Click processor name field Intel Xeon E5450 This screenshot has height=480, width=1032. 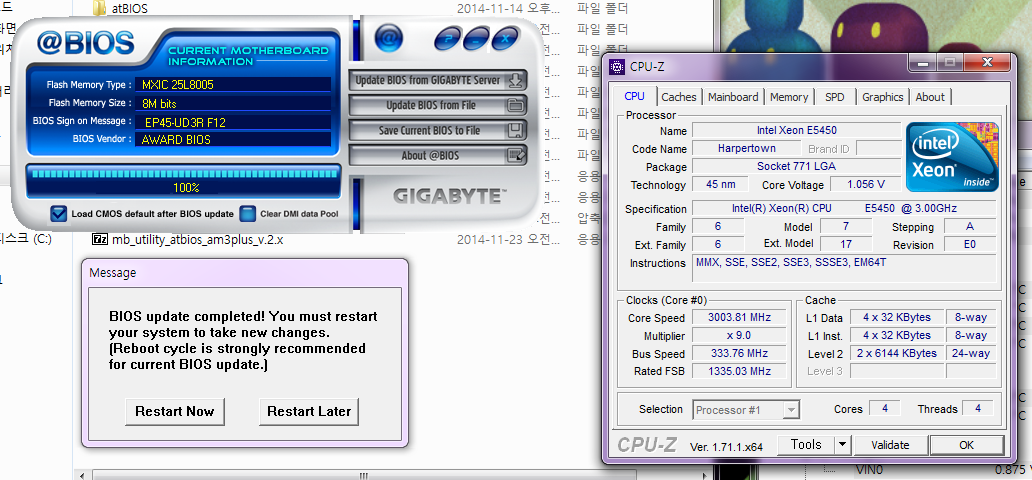796,130
